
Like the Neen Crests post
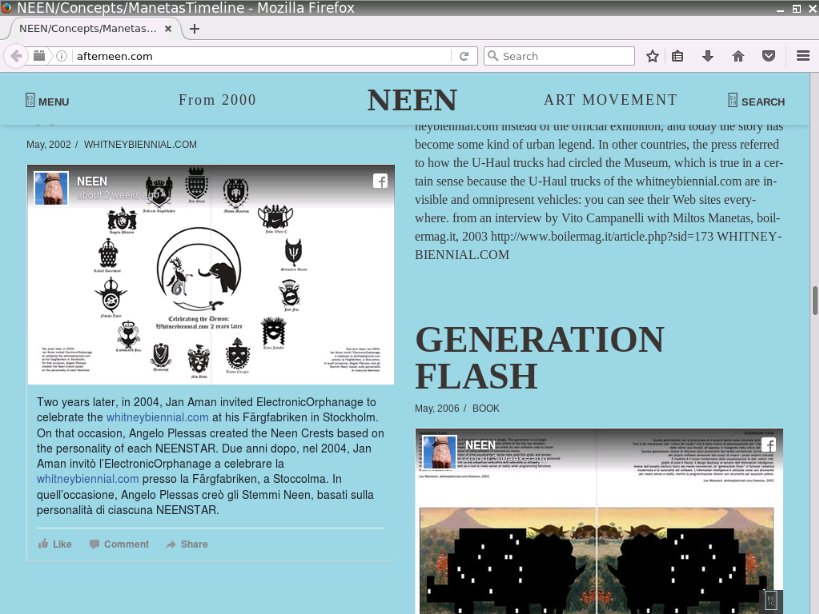pos(55,544)
